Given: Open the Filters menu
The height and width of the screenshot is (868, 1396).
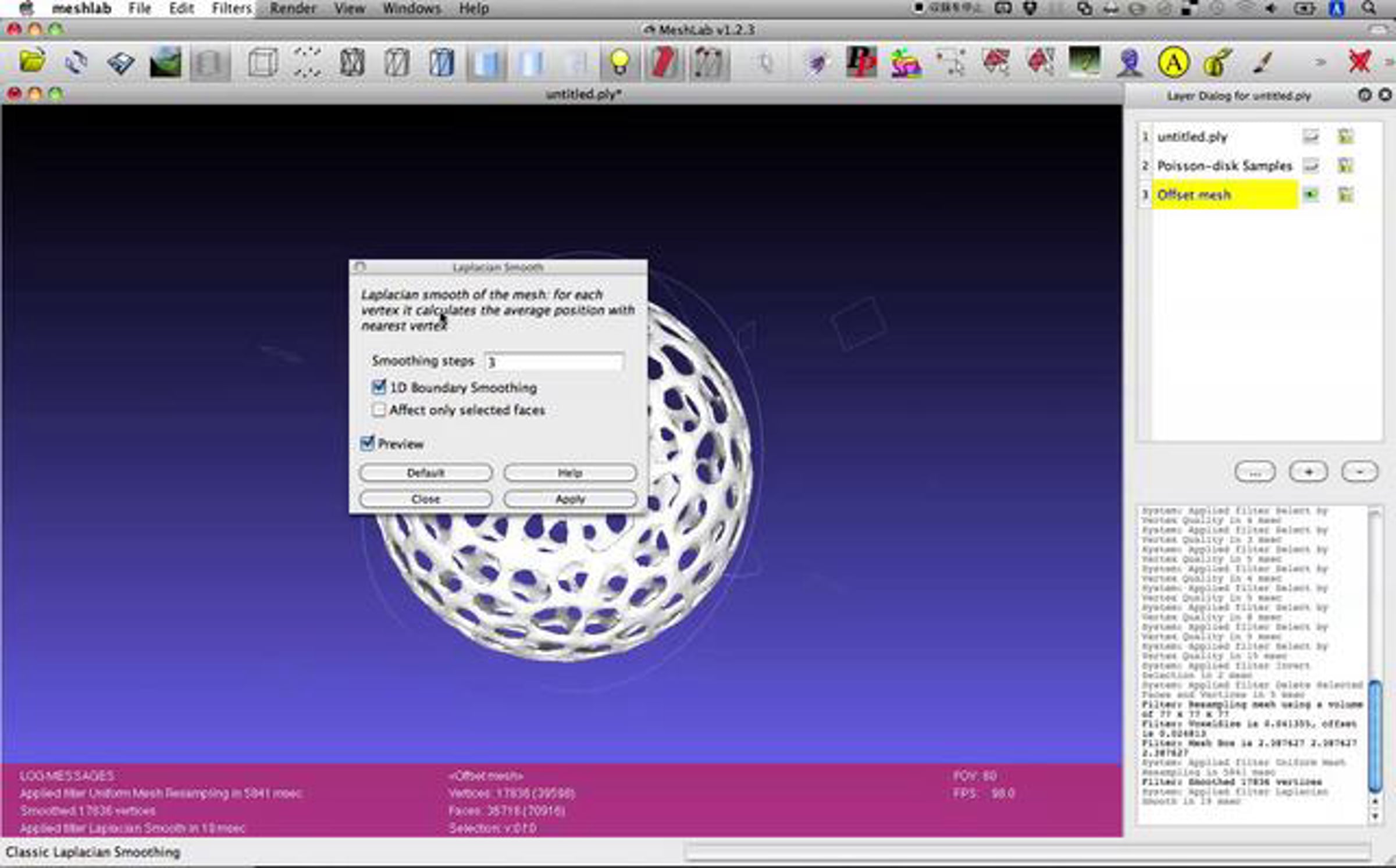Looking at the screenshot, I should click(x=231, y=9).
